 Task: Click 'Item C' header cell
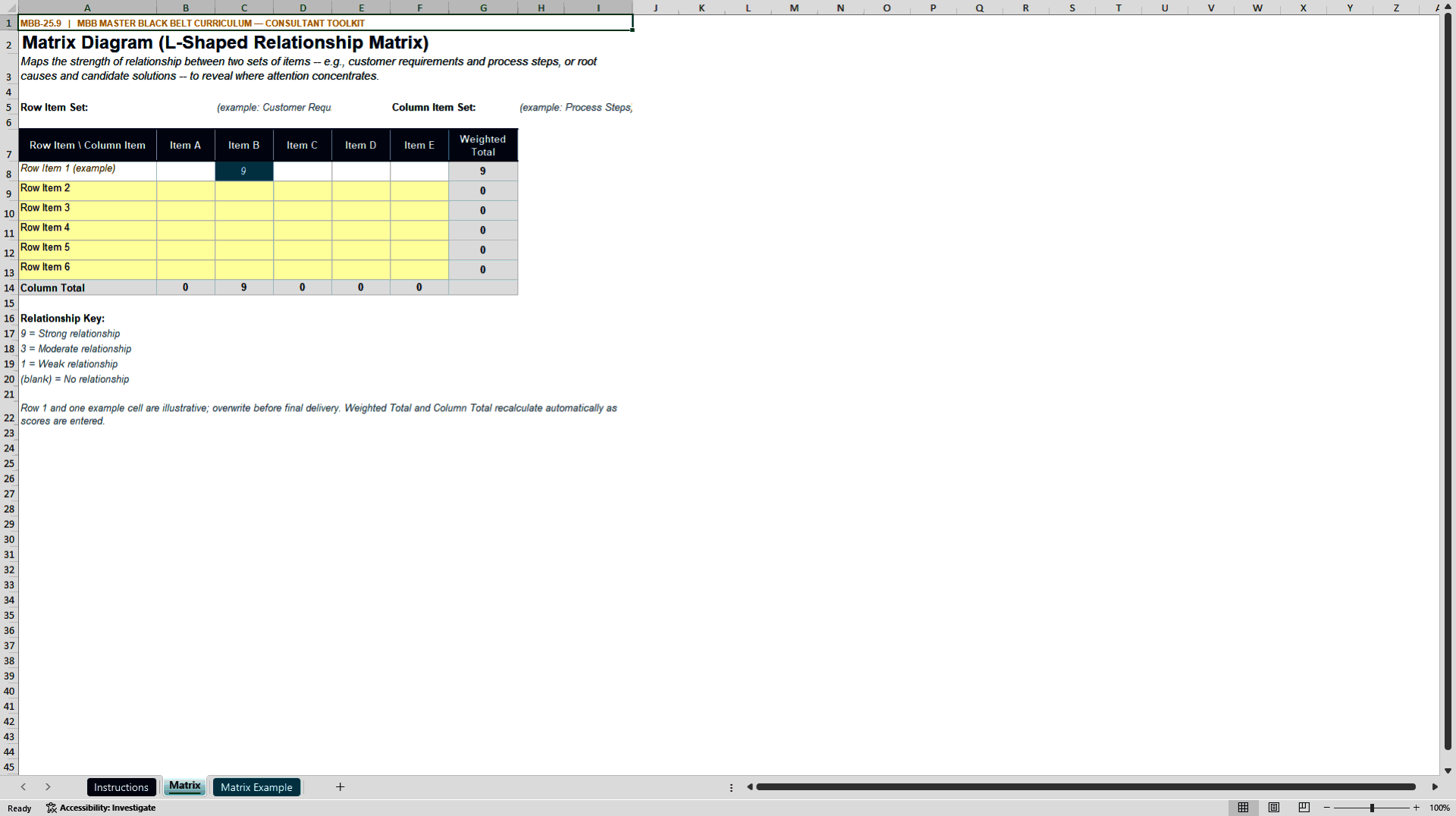click(x=303, y=145)
